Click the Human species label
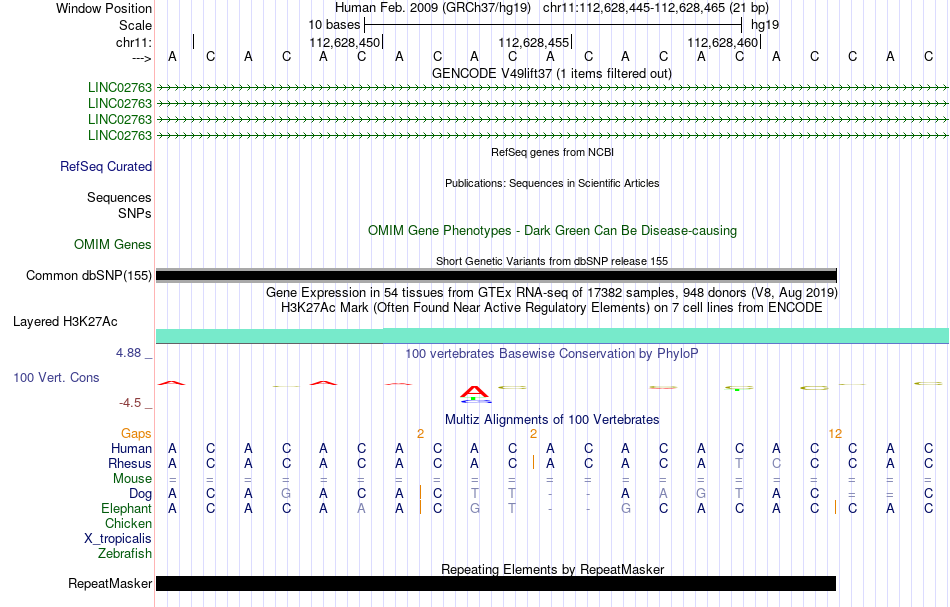 131,448
